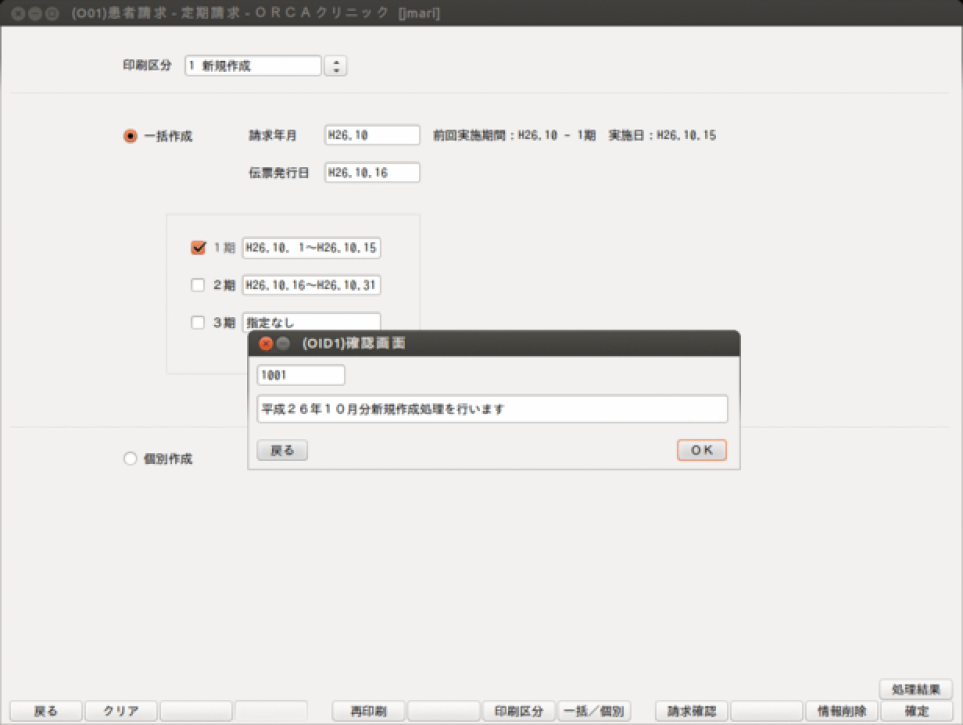Click the 1001 code field in the dialog
This screenshot has height=725, width=963.
tap(301, 375)
